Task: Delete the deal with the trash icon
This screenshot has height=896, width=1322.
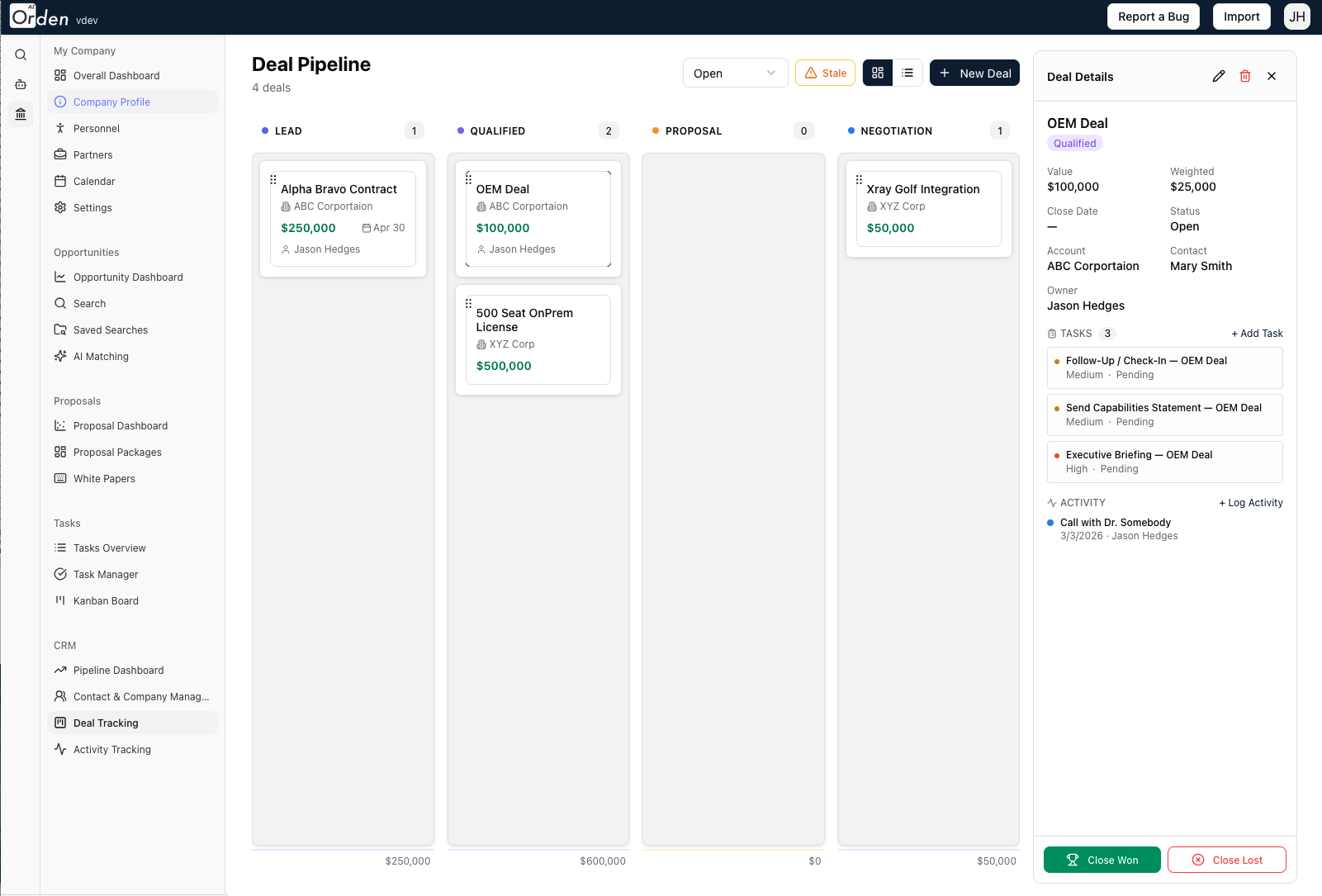Action: 1245,76
